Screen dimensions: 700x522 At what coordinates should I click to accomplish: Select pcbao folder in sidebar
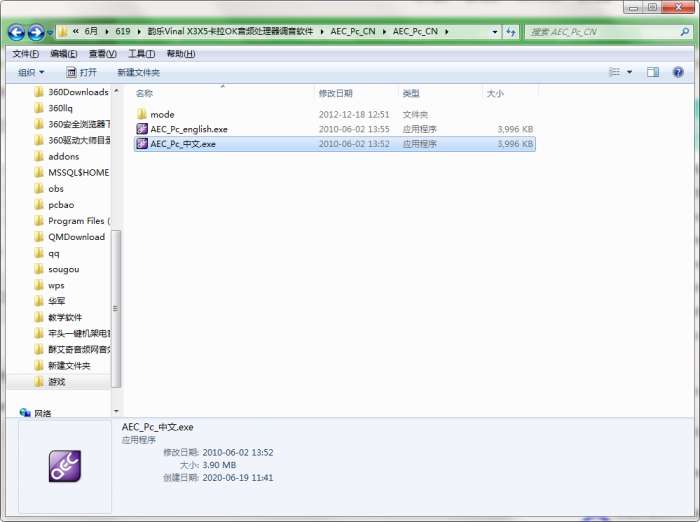pos(54,205)
